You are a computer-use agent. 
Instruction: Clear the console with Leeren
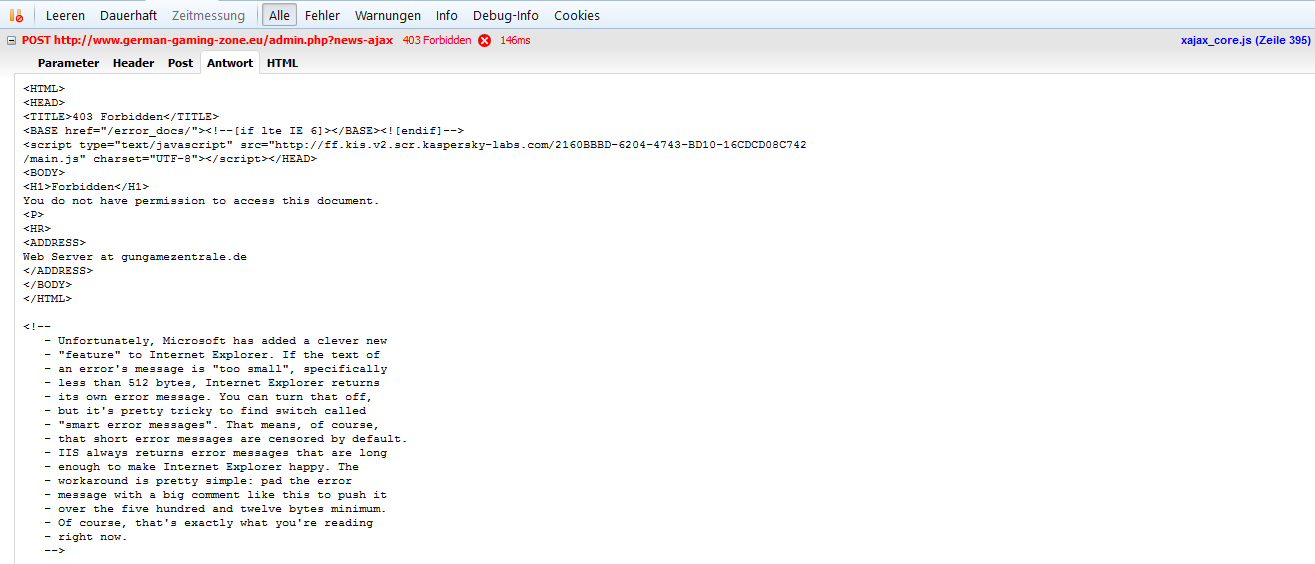(x=65, y=15)
